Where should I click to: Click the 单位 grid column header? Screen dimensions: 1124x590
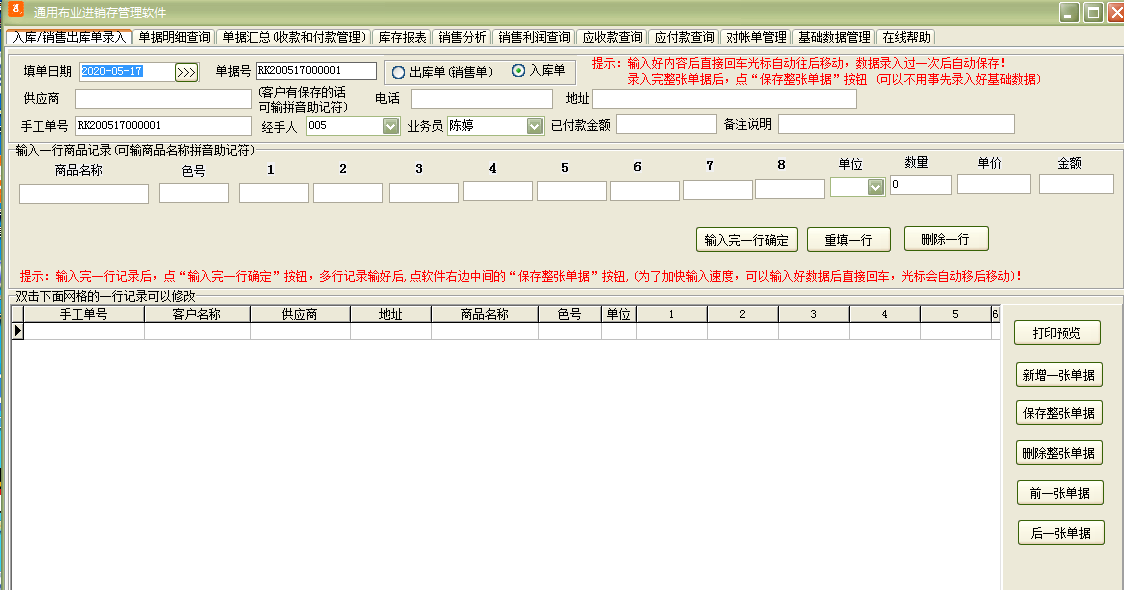619,314
